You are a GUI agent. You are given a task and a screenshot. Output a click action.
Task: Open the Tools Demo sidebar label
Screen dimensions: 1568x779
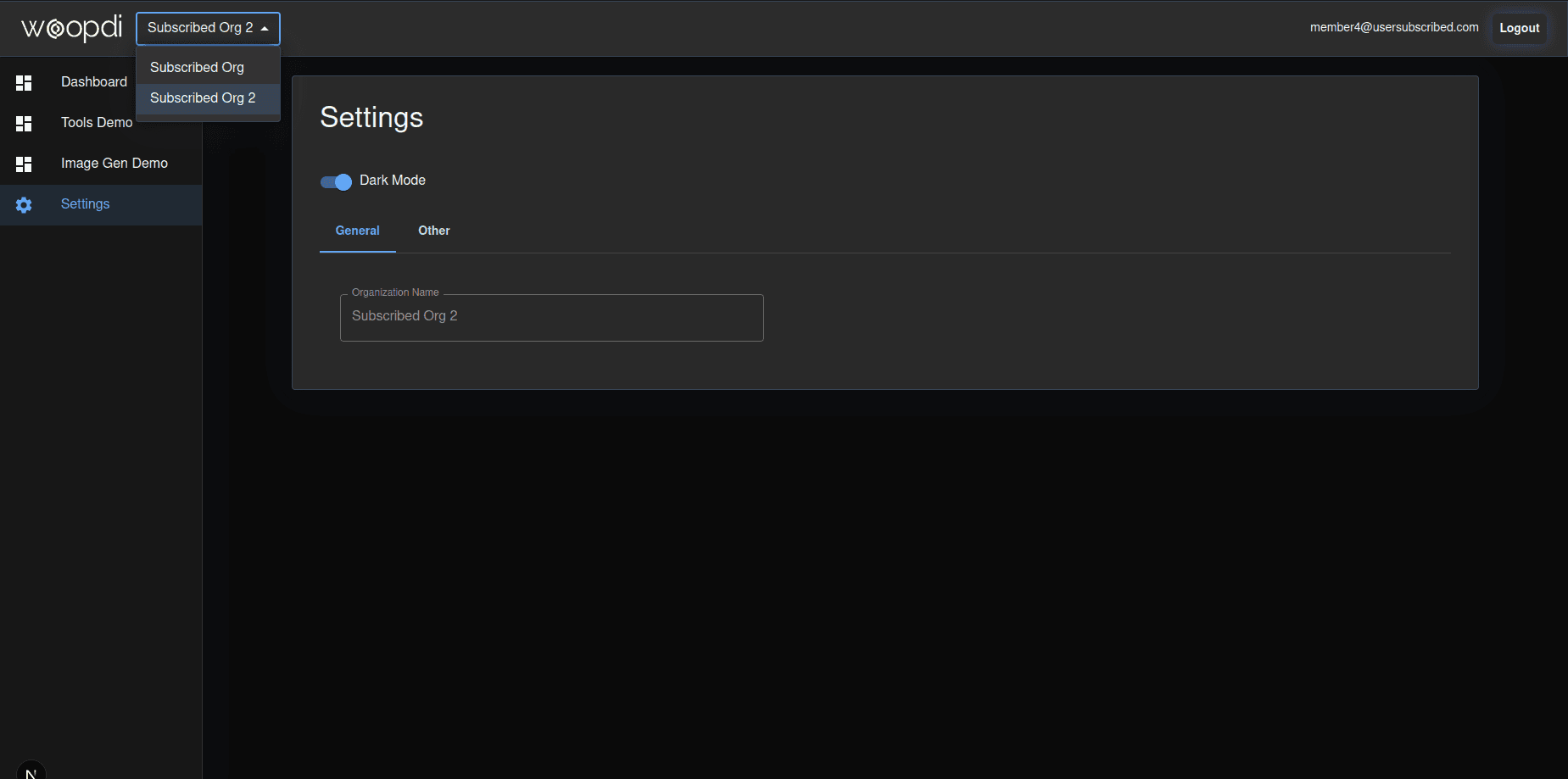pos(97,123)
